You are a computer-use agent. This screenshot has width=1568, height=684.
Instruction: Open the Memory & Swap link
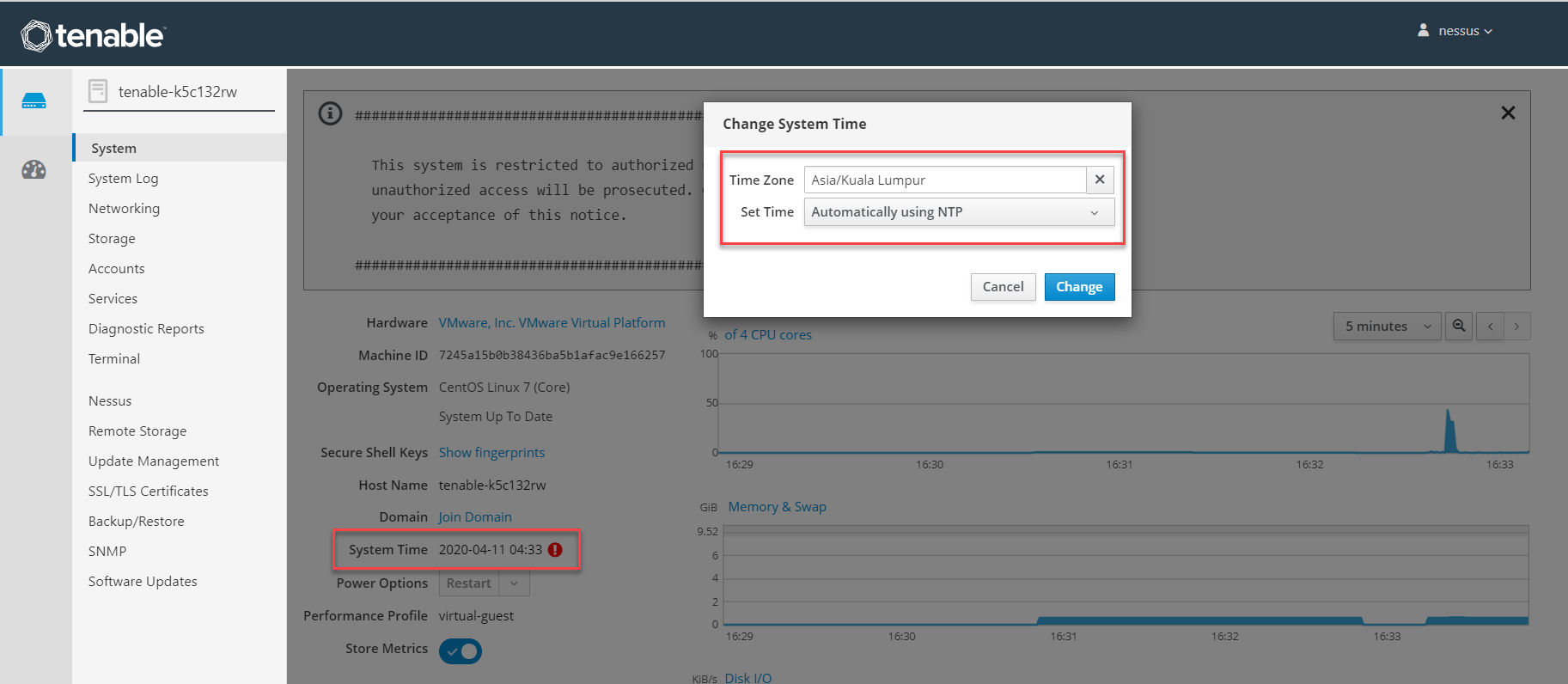coord(777,506)
